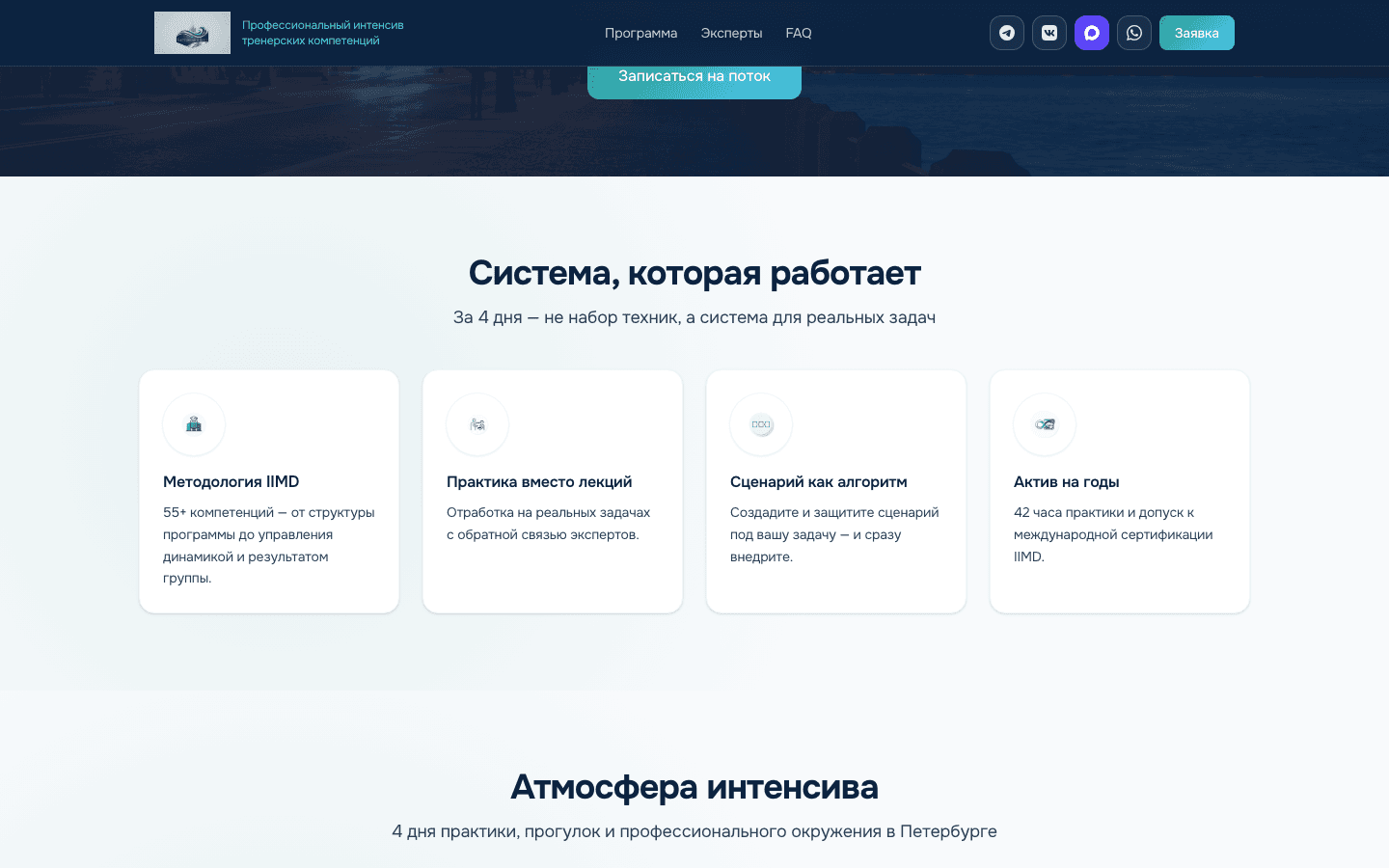This screenshot has height=868, width=1389.
Task: Open the Эксперты nav item
Action: click(x=731, y=33)
